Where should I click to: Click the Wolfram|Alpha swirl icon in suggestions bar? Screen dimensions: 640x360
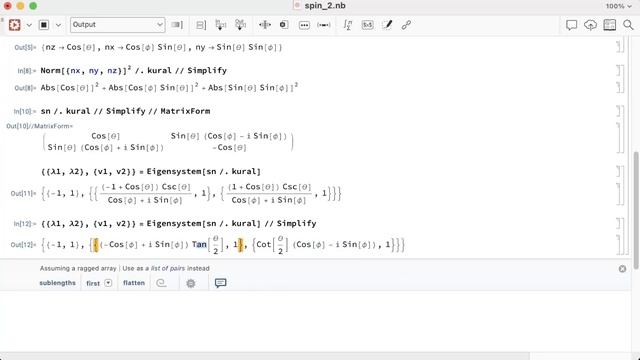point(161,283)
